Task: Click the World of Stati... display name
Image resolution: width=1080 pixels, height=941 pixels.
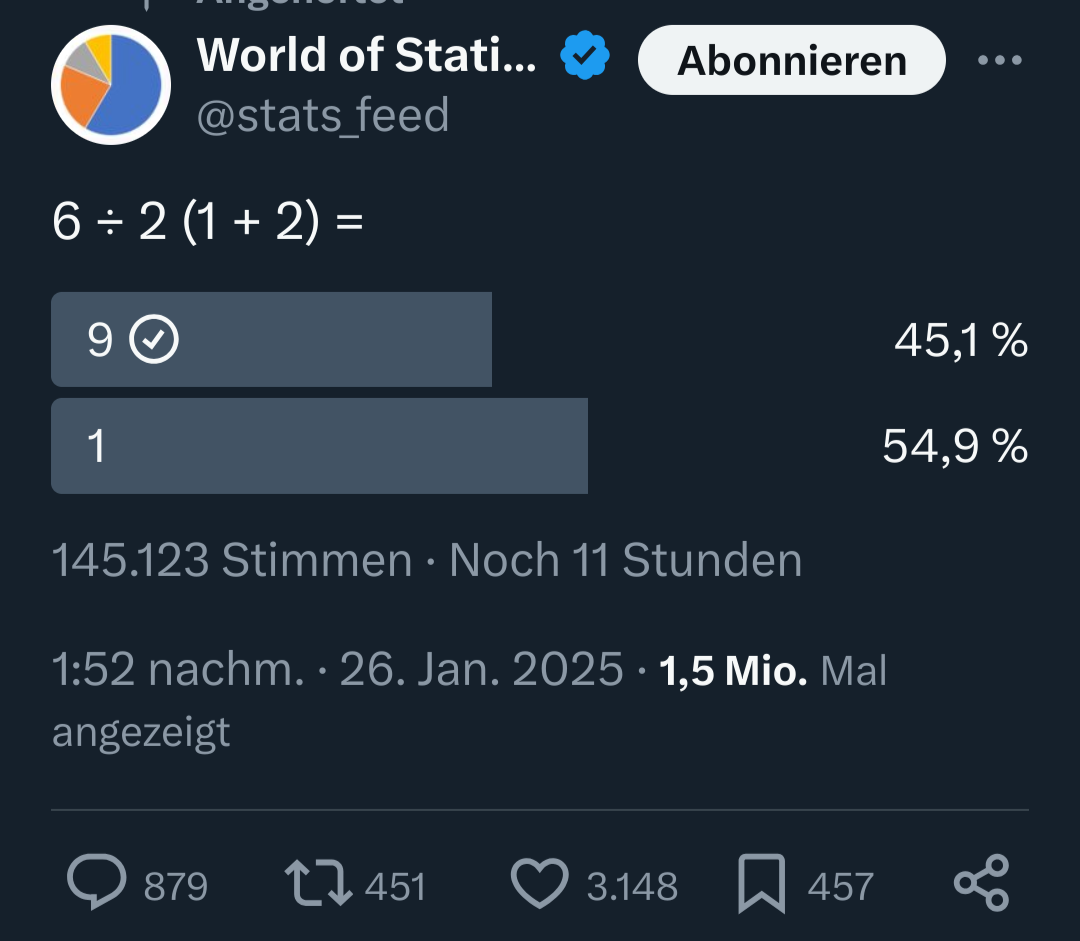Action: coord(367,56)
